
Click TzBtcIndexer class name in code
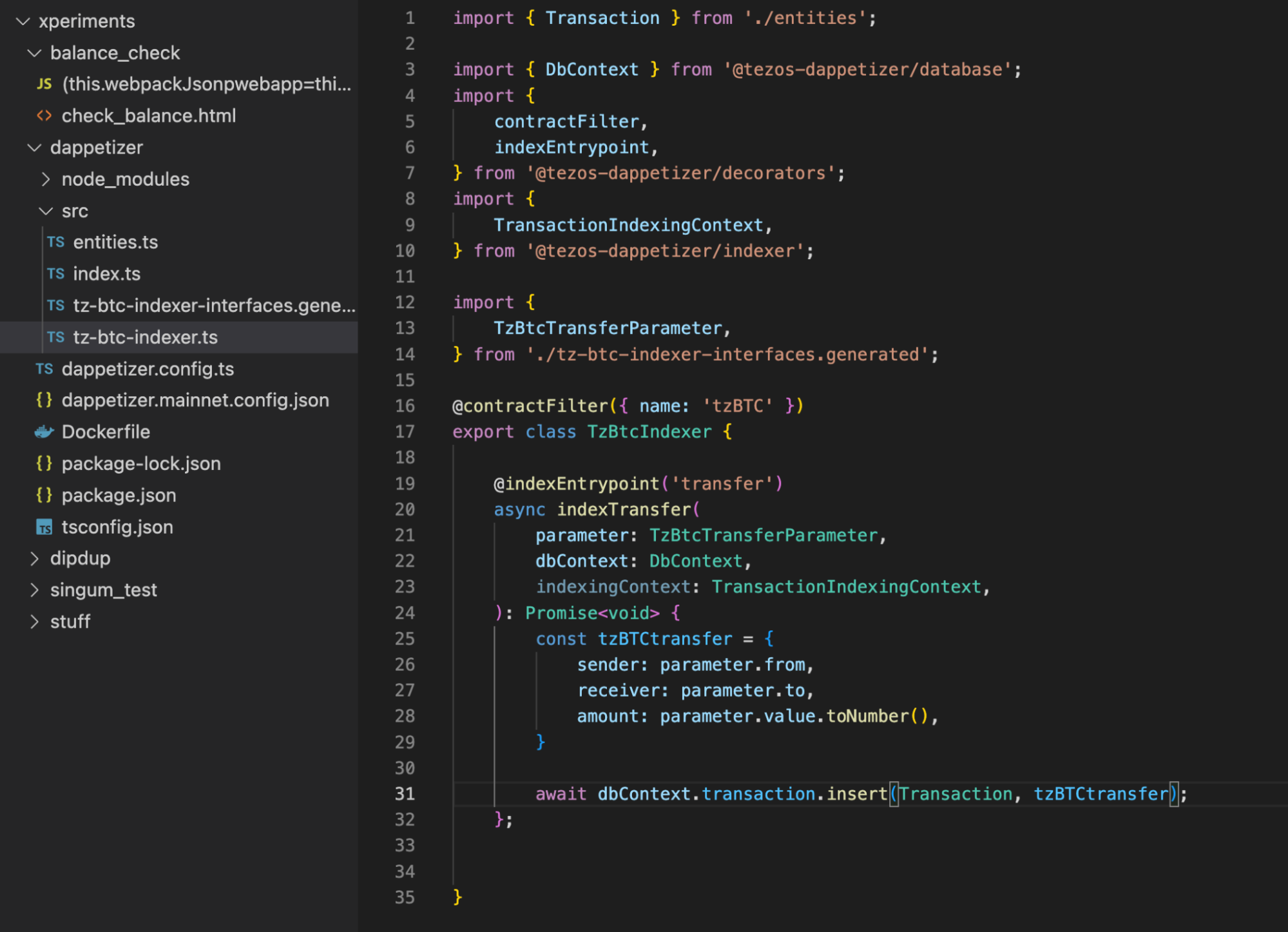pyautogui.click(x=649, y=432)
